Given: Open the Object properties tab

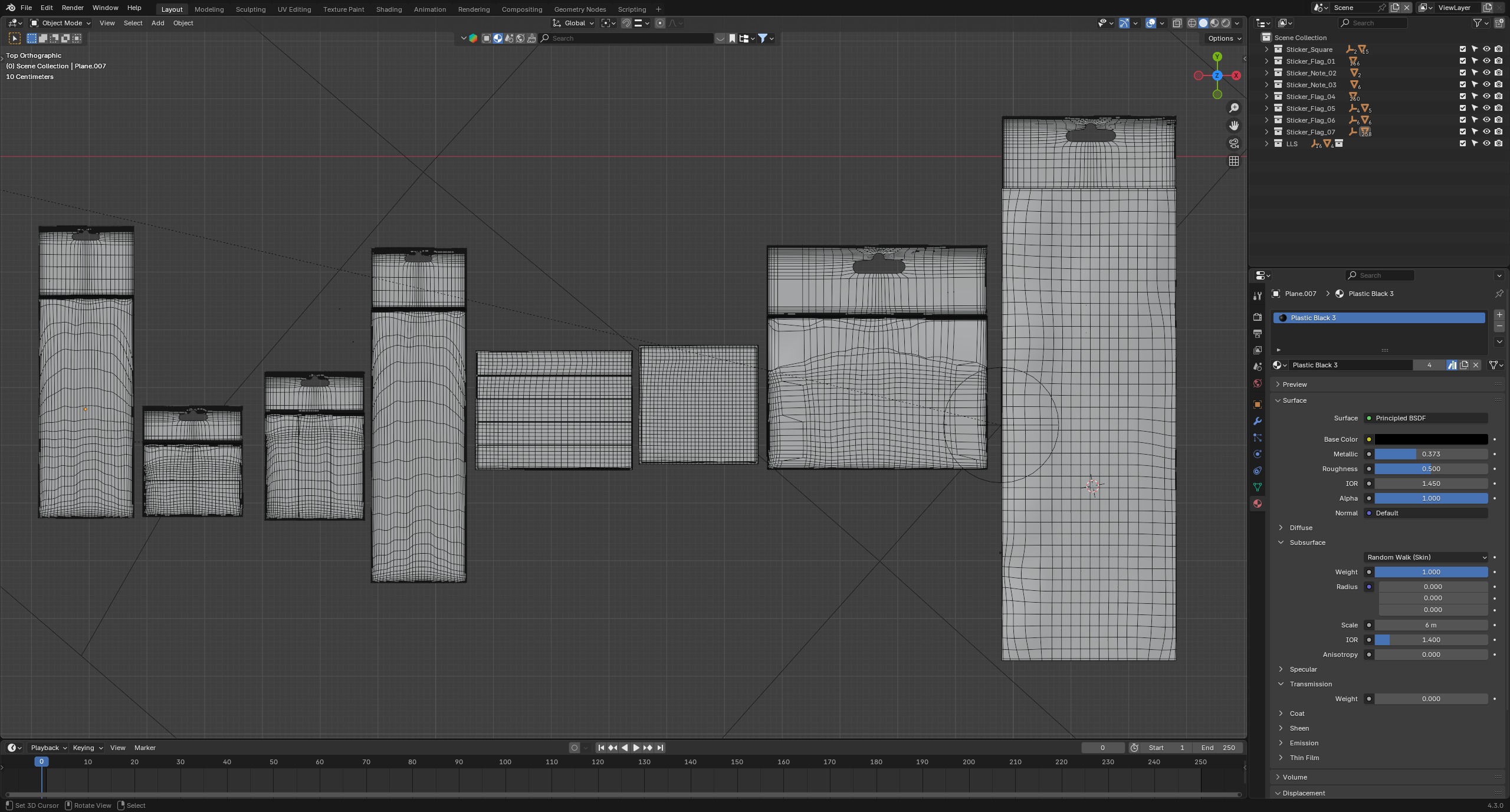Looking at the screenshot, I should tap(1257, 405).
